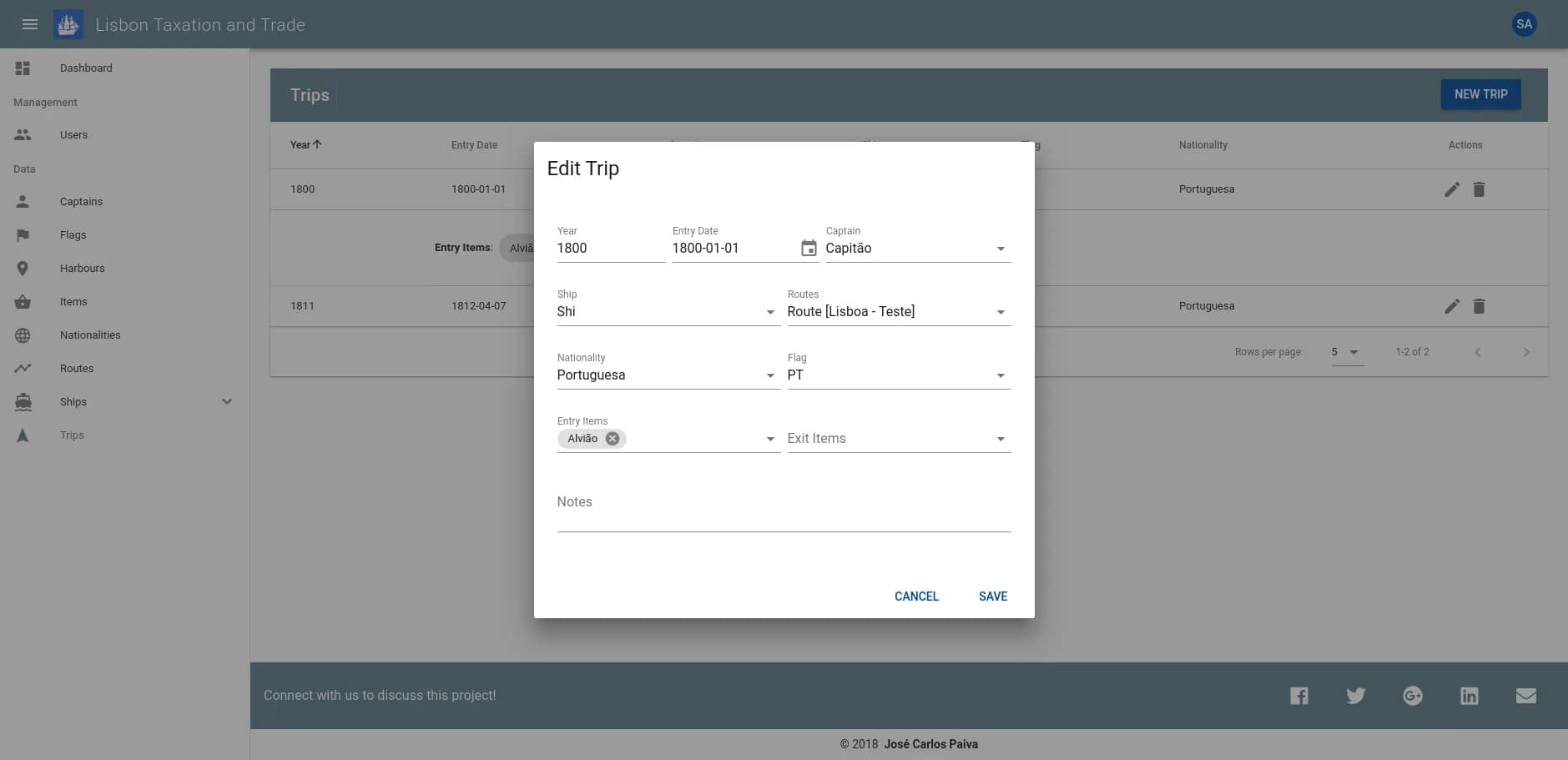1568x760 pixels.
Task: Click the Harbours location pin icon
Action: pyautogui.click(x=23, y=269)
